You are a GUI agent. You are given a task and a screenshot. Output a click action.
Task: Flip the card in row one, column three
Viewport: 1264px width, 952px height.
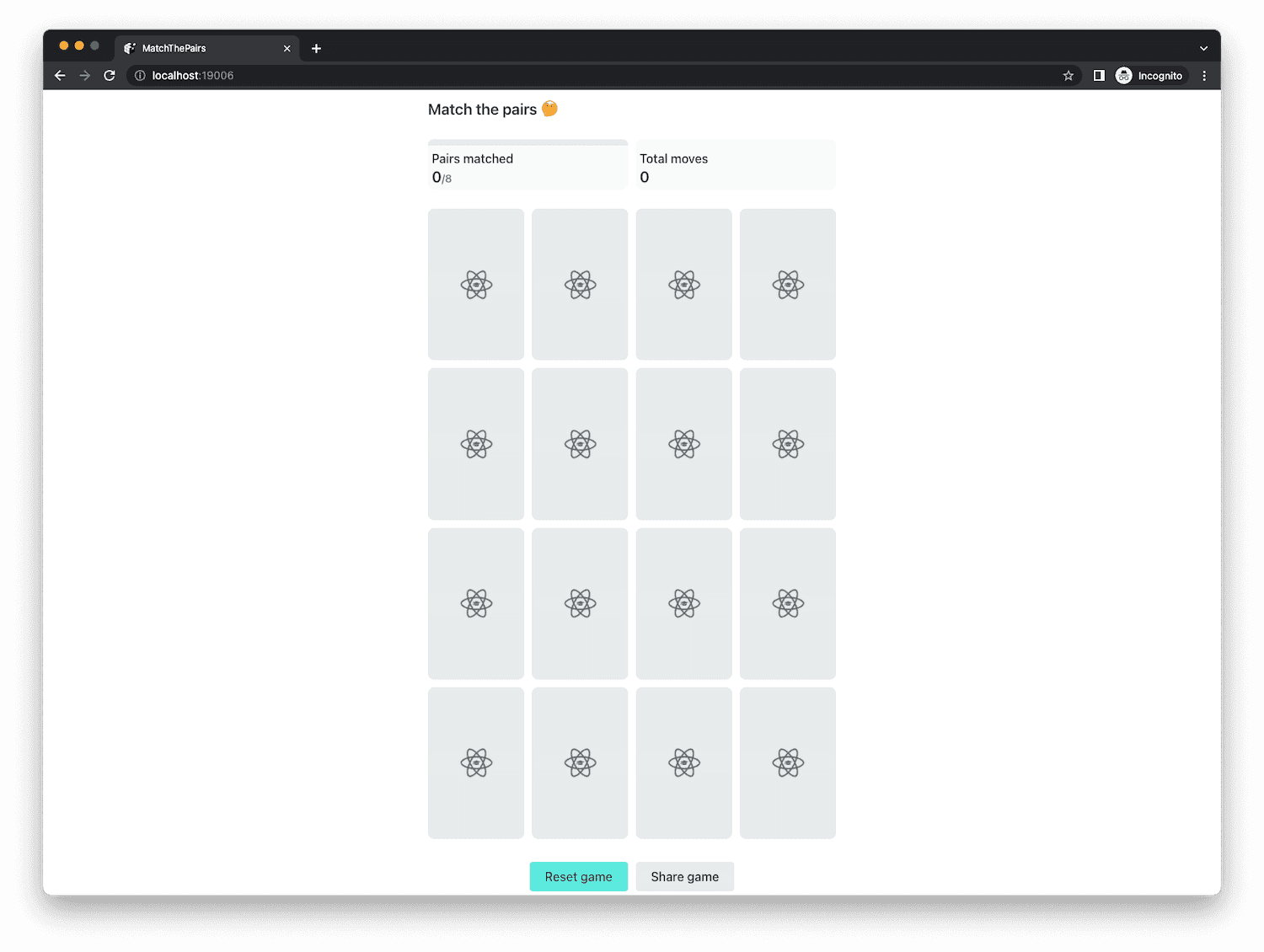pyautogui.click(x=684, y=285)
